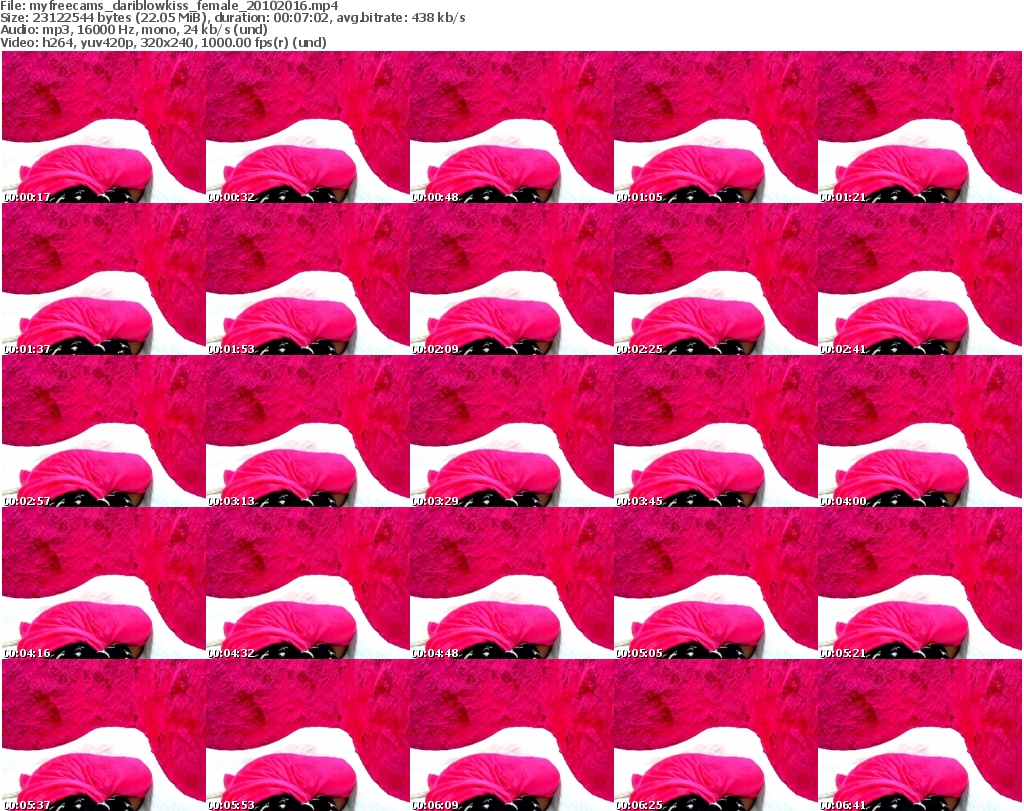Open the frame at 00:02:09
Screen dimensions: 1024x811
[x=511, y=279]
